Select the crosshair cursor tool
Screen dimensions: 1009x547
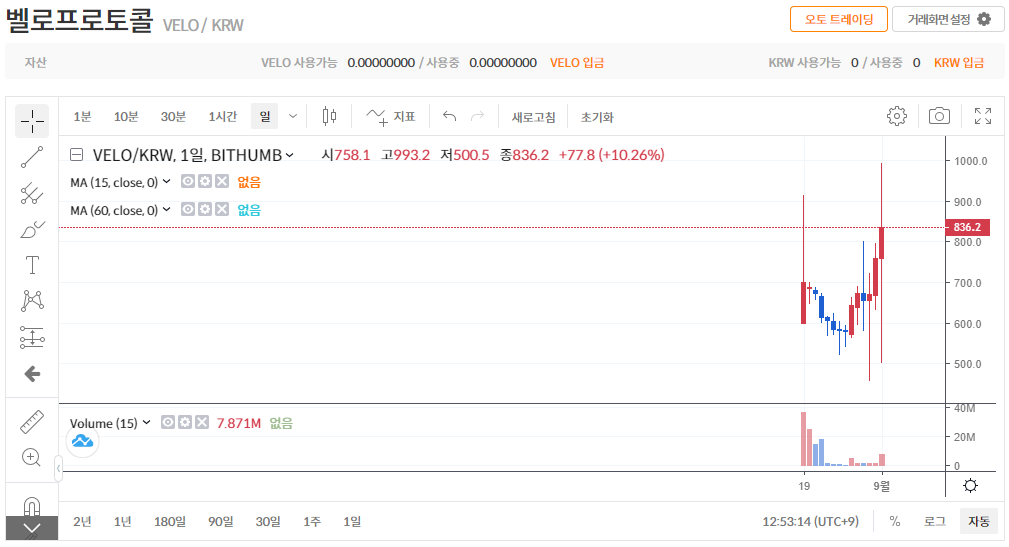pos(32,121)
